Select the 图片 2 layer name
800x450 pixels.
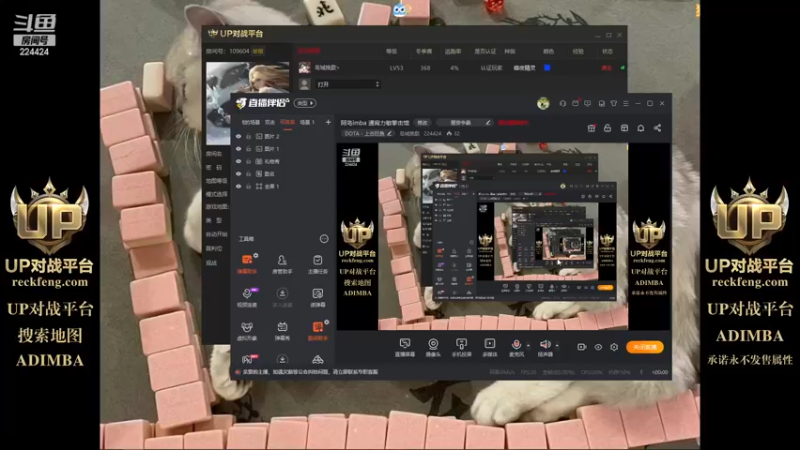[271, 136]
